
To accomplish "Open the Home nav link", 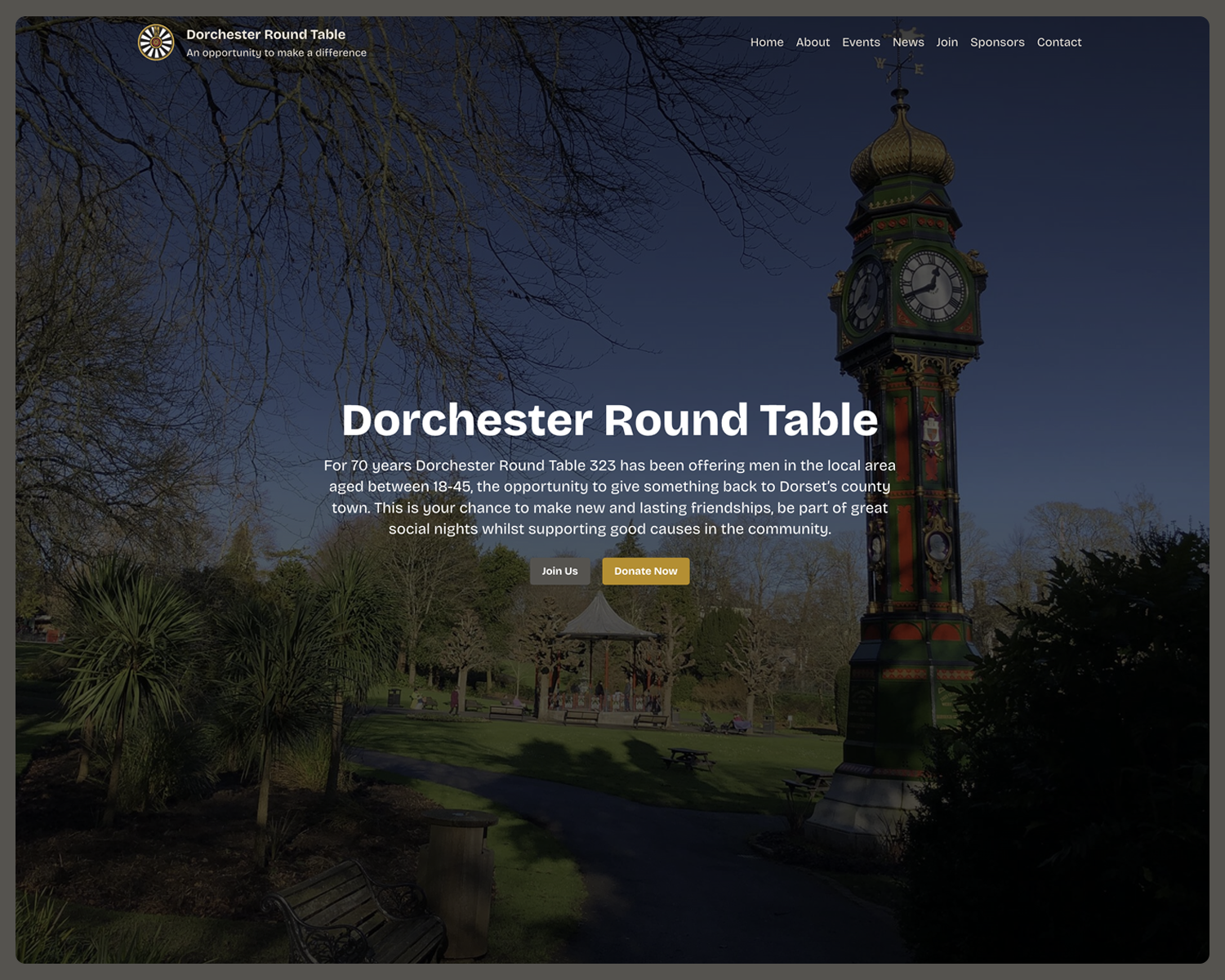I will (x=767, y=42).
